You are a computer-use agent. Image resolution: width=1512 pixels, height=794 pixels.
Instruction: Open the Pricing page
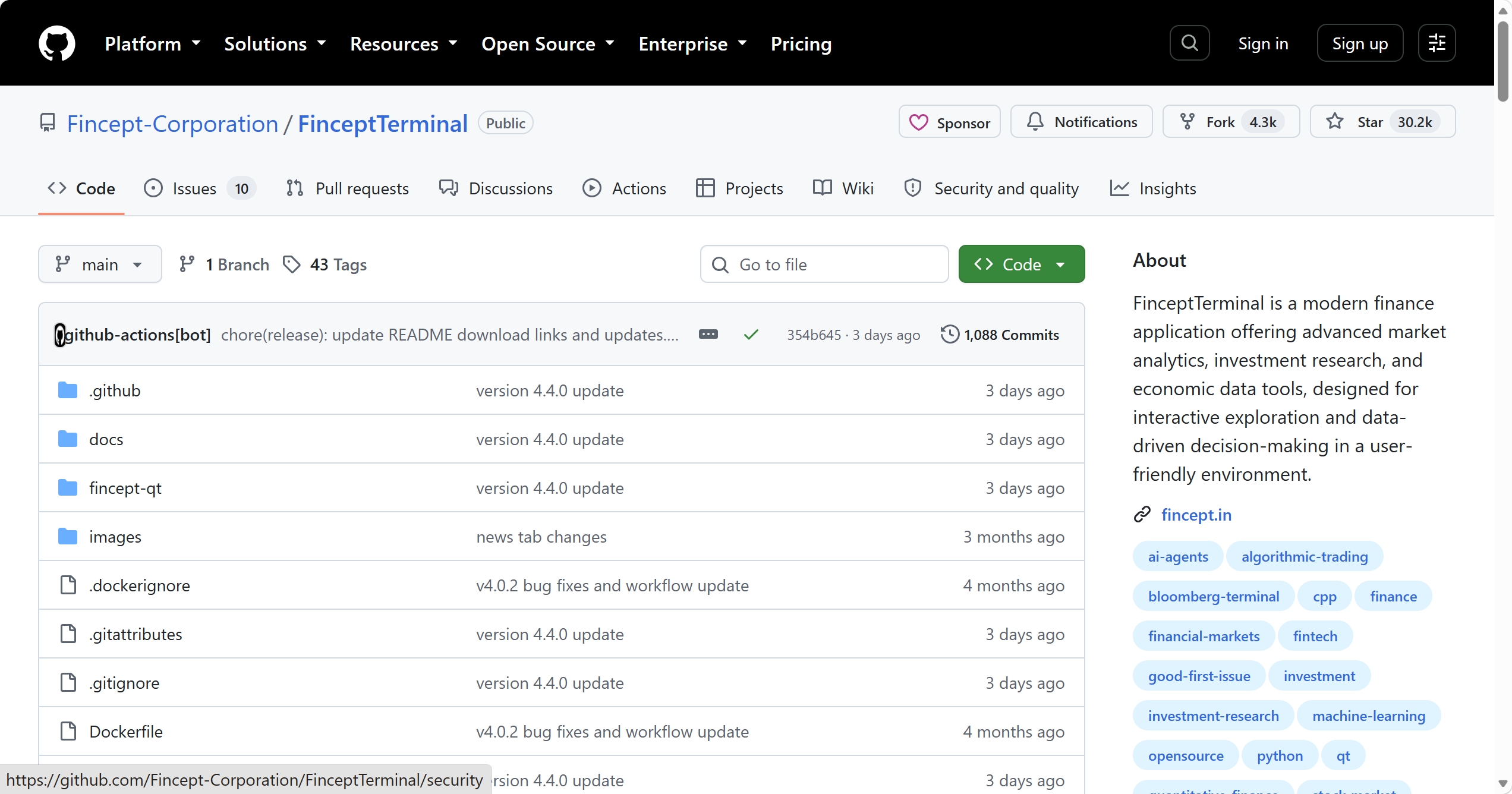coord(801,43)
